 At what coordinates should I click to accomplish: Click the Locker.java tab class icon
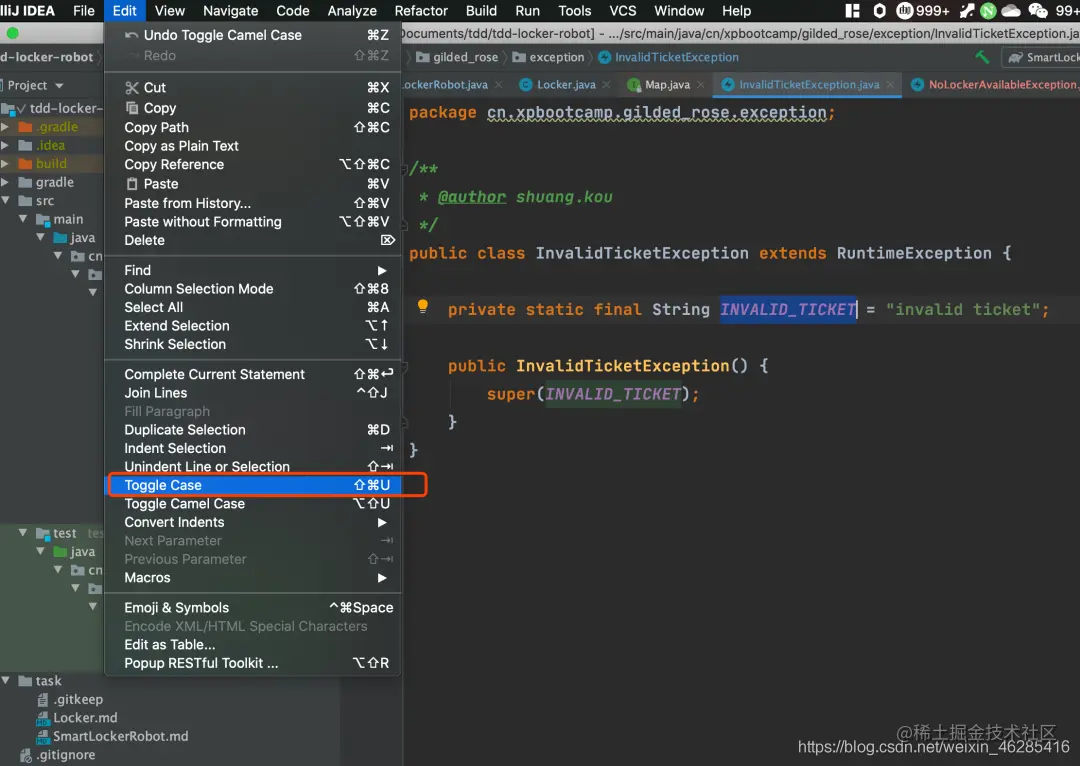(526, 84)
